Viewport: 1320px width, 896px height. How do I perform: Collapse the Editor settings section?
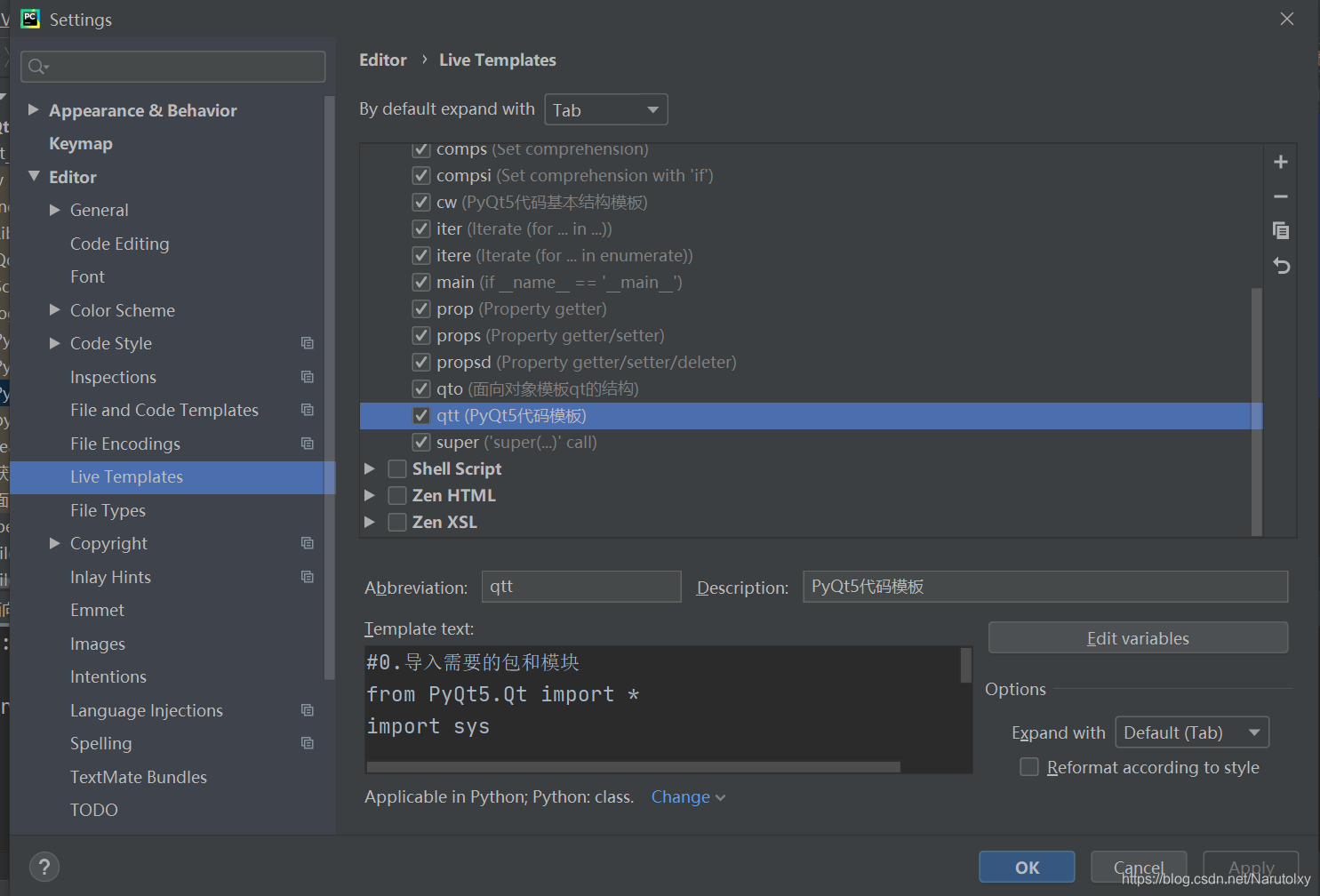(x=34, y=176)
